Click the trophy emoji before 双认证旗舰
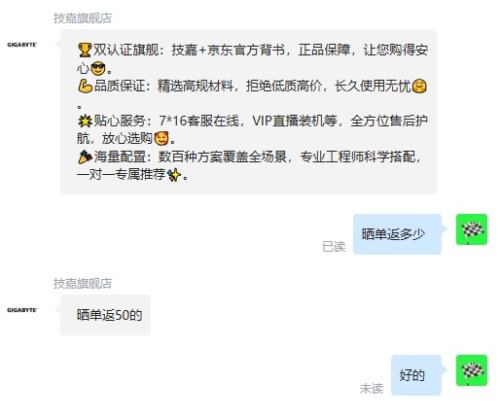The width and height of the screenshot is (500, 418). [85, 50]
